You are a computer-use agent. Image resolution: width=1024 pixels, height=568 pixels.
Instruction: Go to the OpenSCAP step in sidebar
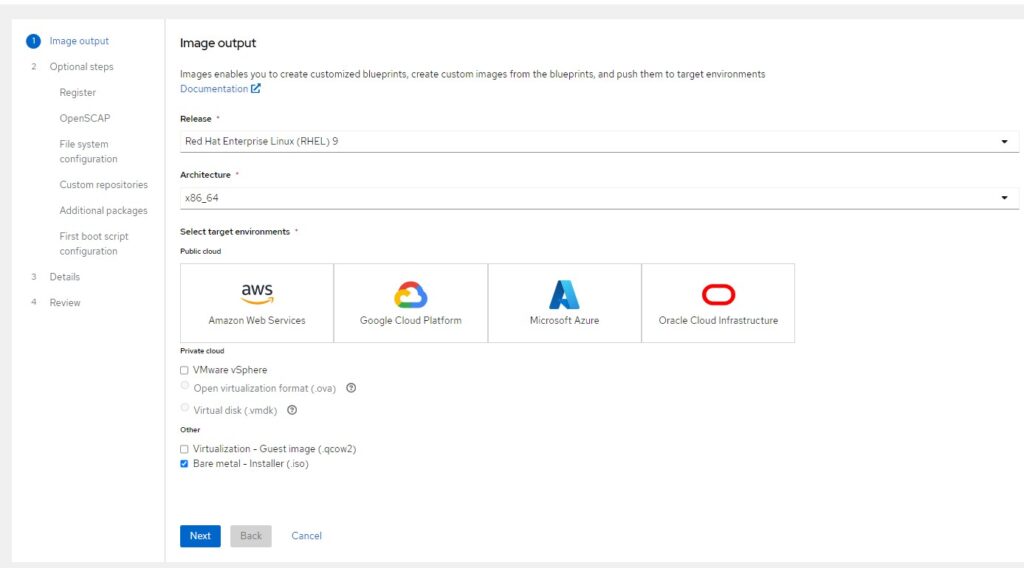85,118
